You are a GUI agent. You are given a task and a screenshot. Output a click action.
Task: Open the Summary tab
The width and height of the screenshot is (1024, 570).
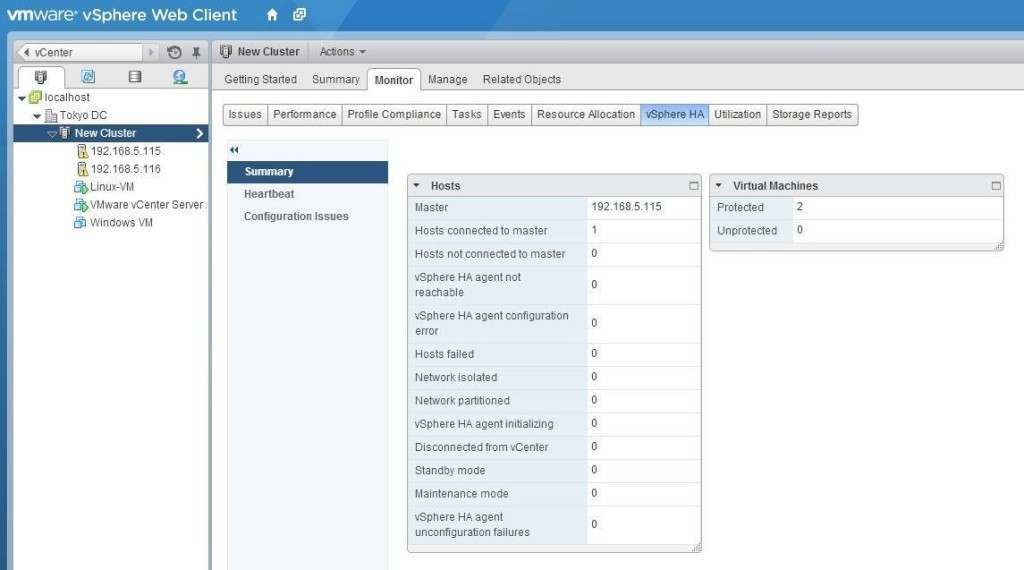[336, 79]
